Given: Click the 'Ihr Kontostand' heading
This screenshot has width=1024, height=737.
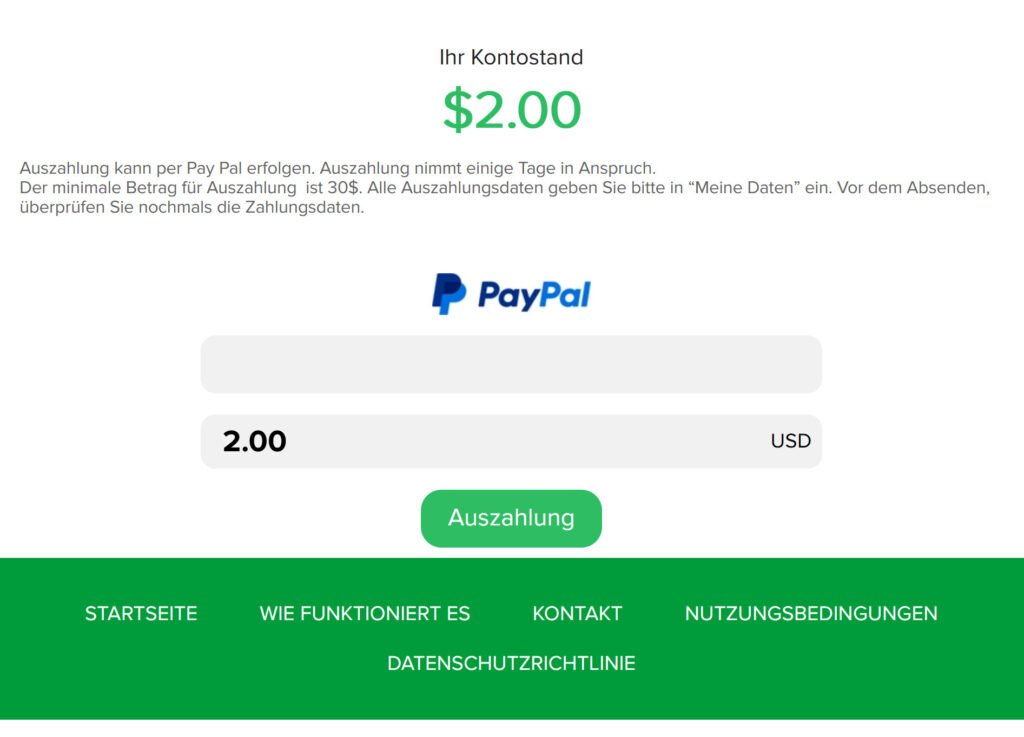Looking at the screenshot, I should pyautogui.click(x=511, y=57).
